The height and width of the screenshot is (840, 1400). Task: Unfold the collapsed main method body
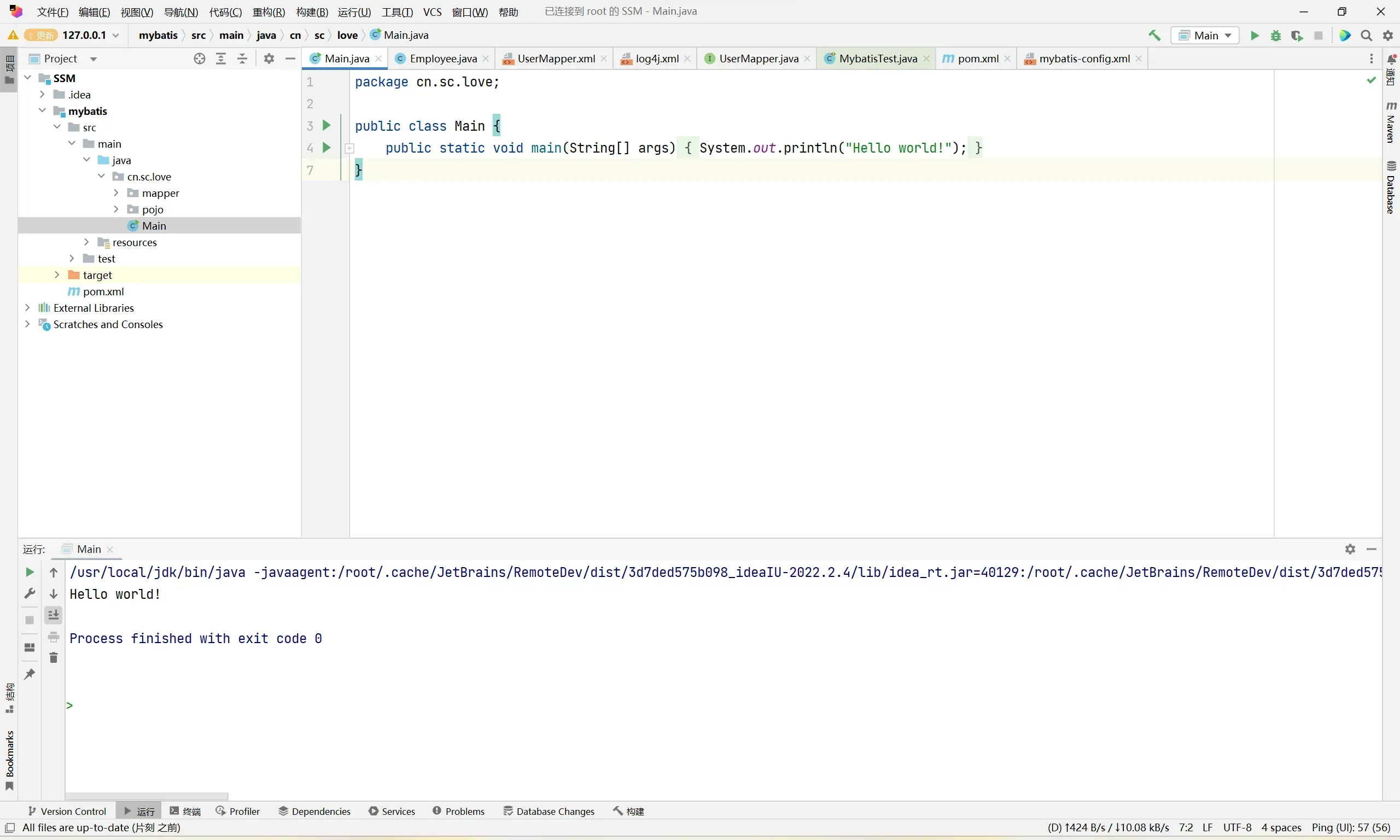pyautogui.click(x=349, y=148)
